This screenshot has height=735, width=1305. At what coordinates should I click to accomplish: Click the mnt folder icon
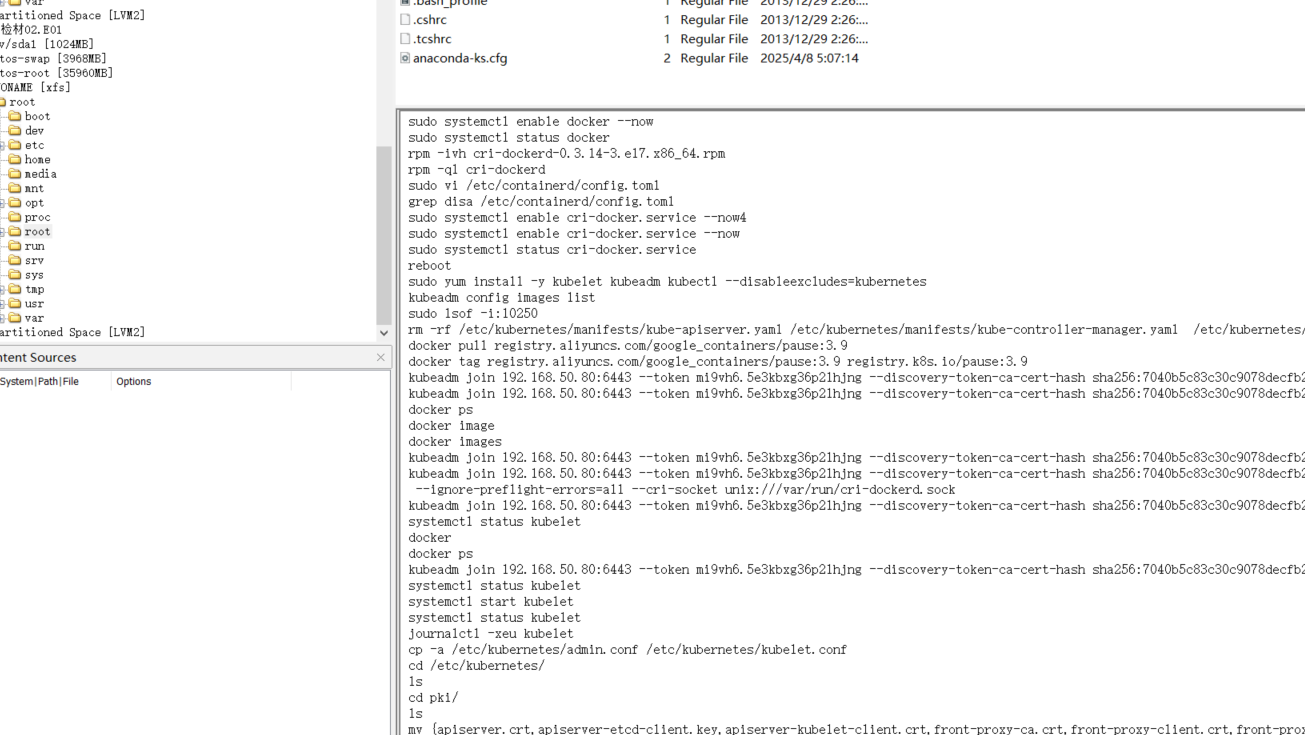click(x=15, y=188)
